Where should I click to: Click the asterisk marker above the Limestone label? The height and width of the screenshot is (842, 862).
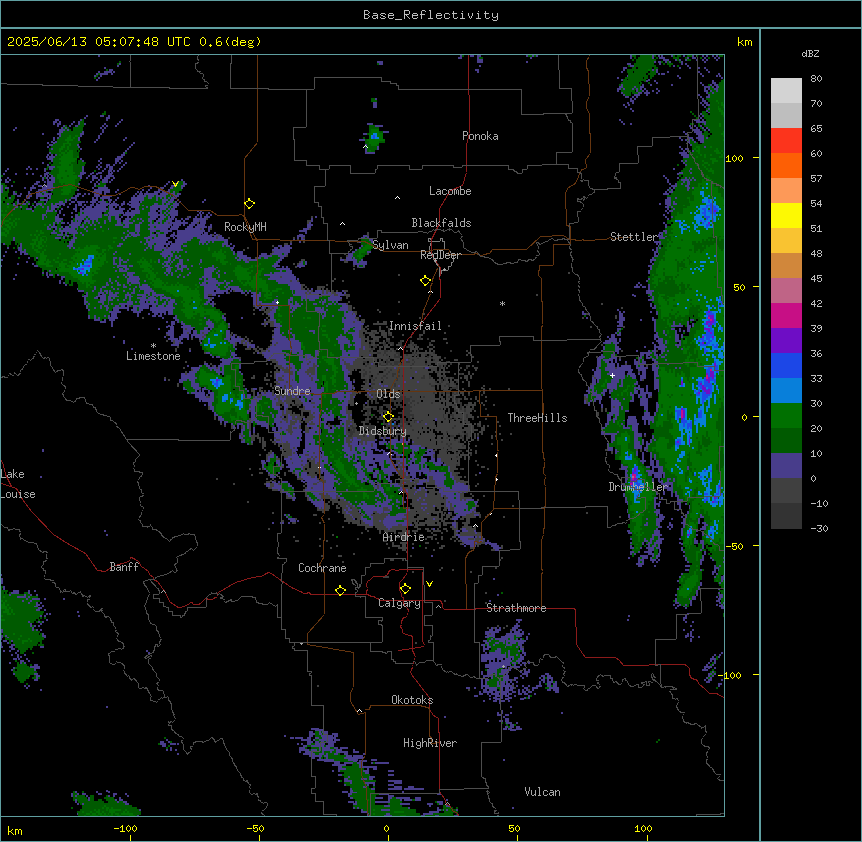coord(153,346)
